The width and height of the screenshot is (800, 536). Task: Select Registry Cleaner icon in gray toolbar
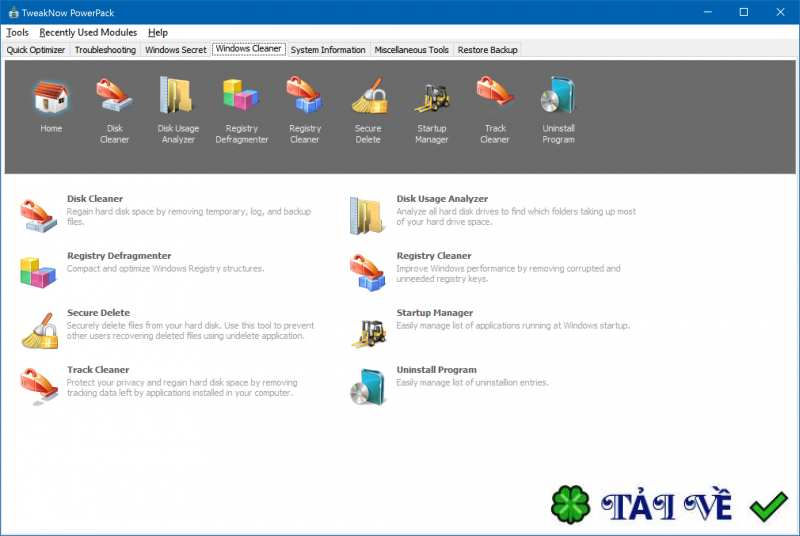305,95
